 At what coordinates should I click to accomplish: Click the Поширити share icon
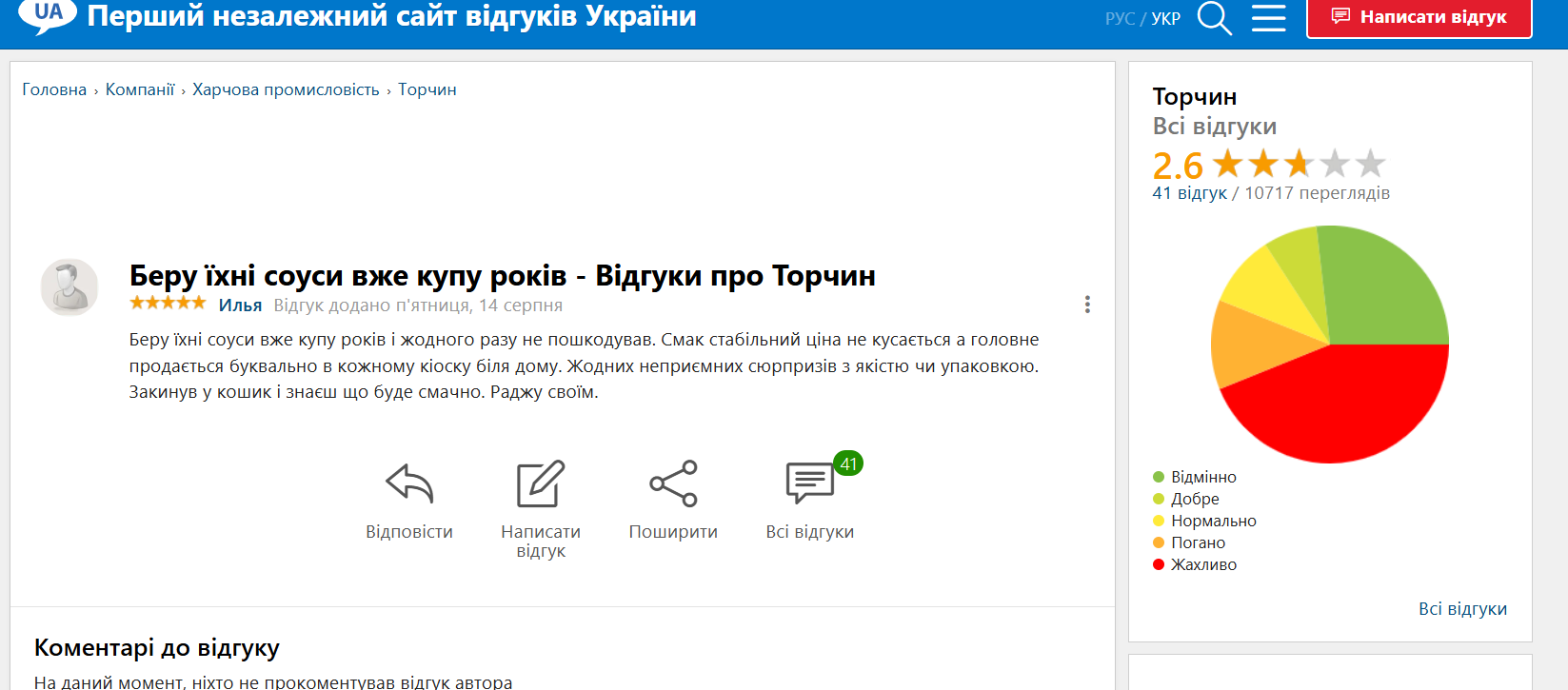673,483
